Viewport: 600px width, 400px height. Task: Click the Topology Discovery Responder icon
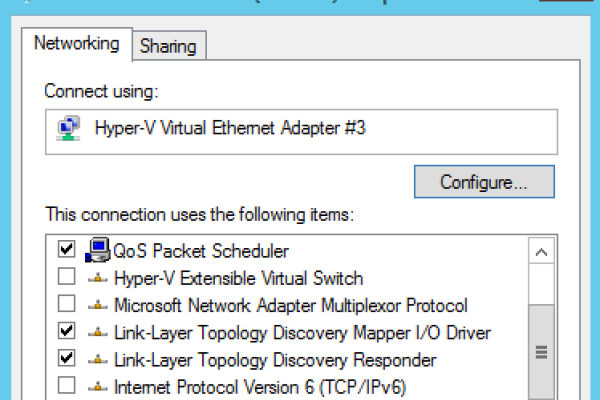click(98, 359)
